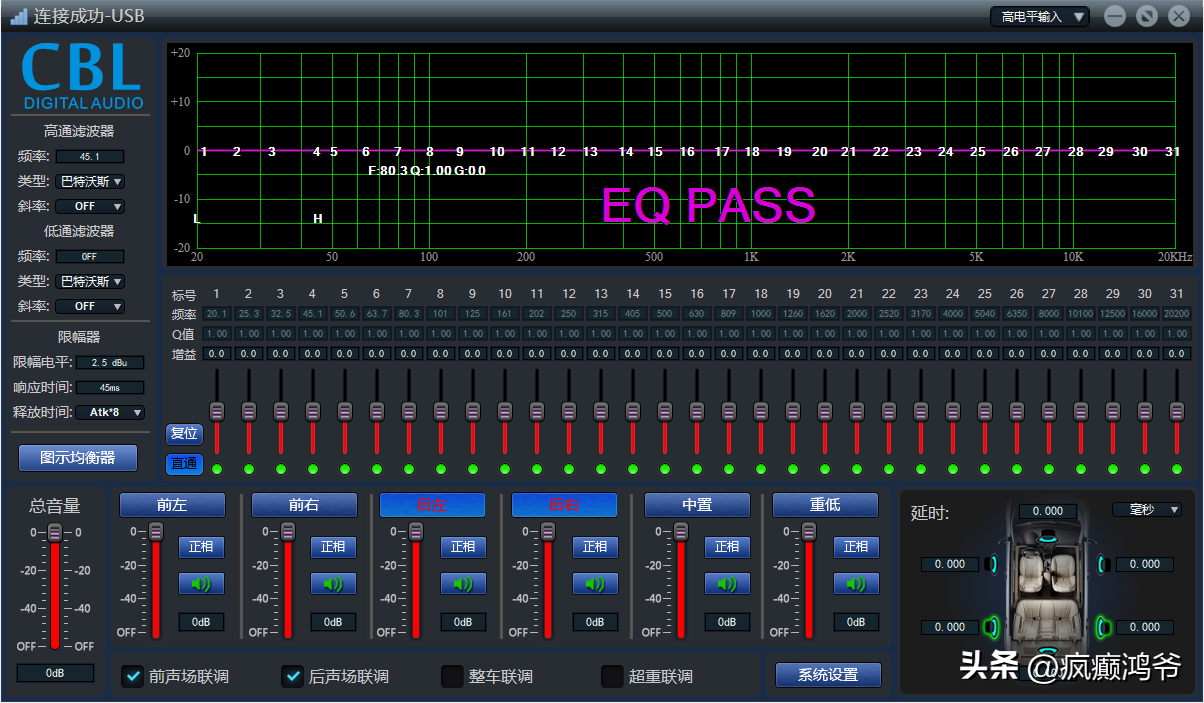Expand the 释放时间 Atk*8 dropdown

[x=108, y=412]
